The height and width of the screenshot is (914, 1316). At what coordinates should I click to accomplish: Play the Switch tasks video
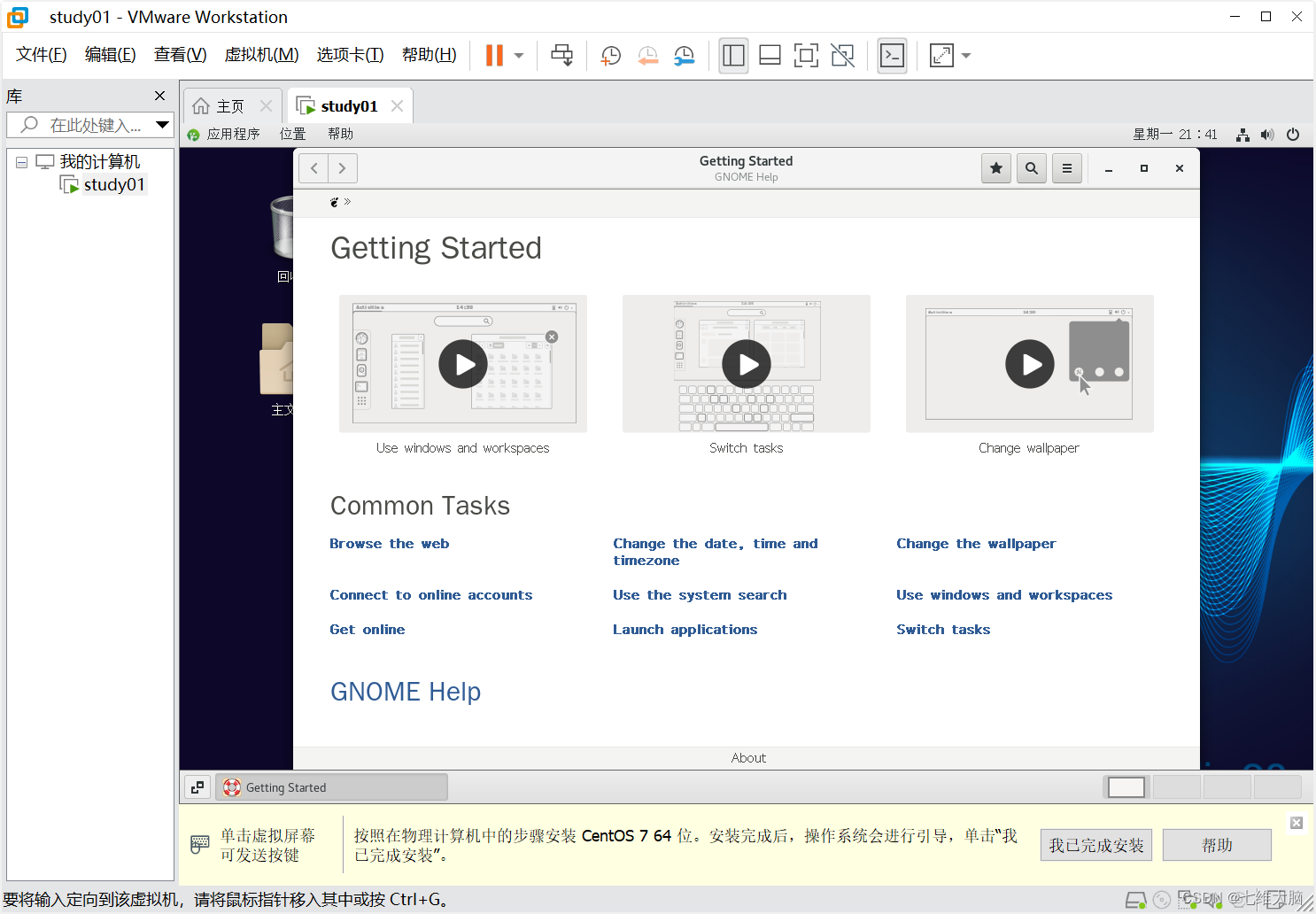coord(747,364)
